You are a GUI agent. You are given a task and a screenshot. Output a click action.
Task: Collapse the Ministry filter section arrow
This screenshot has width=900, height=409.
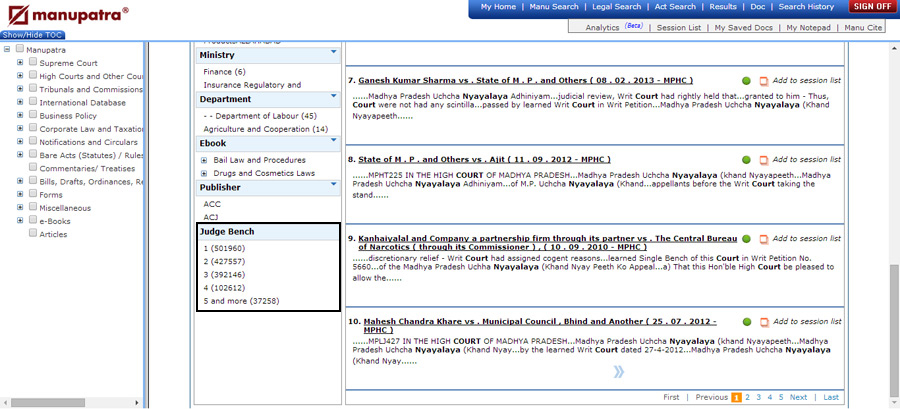333,55
